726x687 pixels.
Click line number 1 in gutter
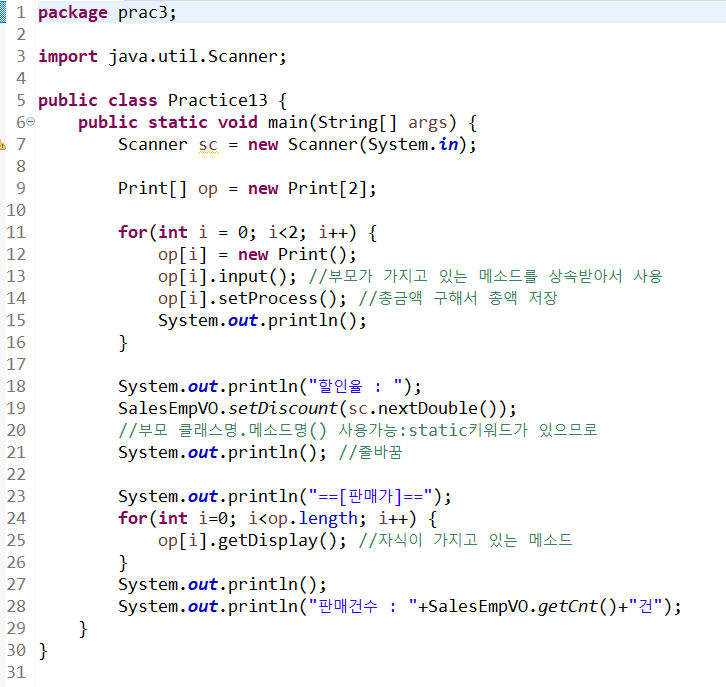[x=21, y=12]
